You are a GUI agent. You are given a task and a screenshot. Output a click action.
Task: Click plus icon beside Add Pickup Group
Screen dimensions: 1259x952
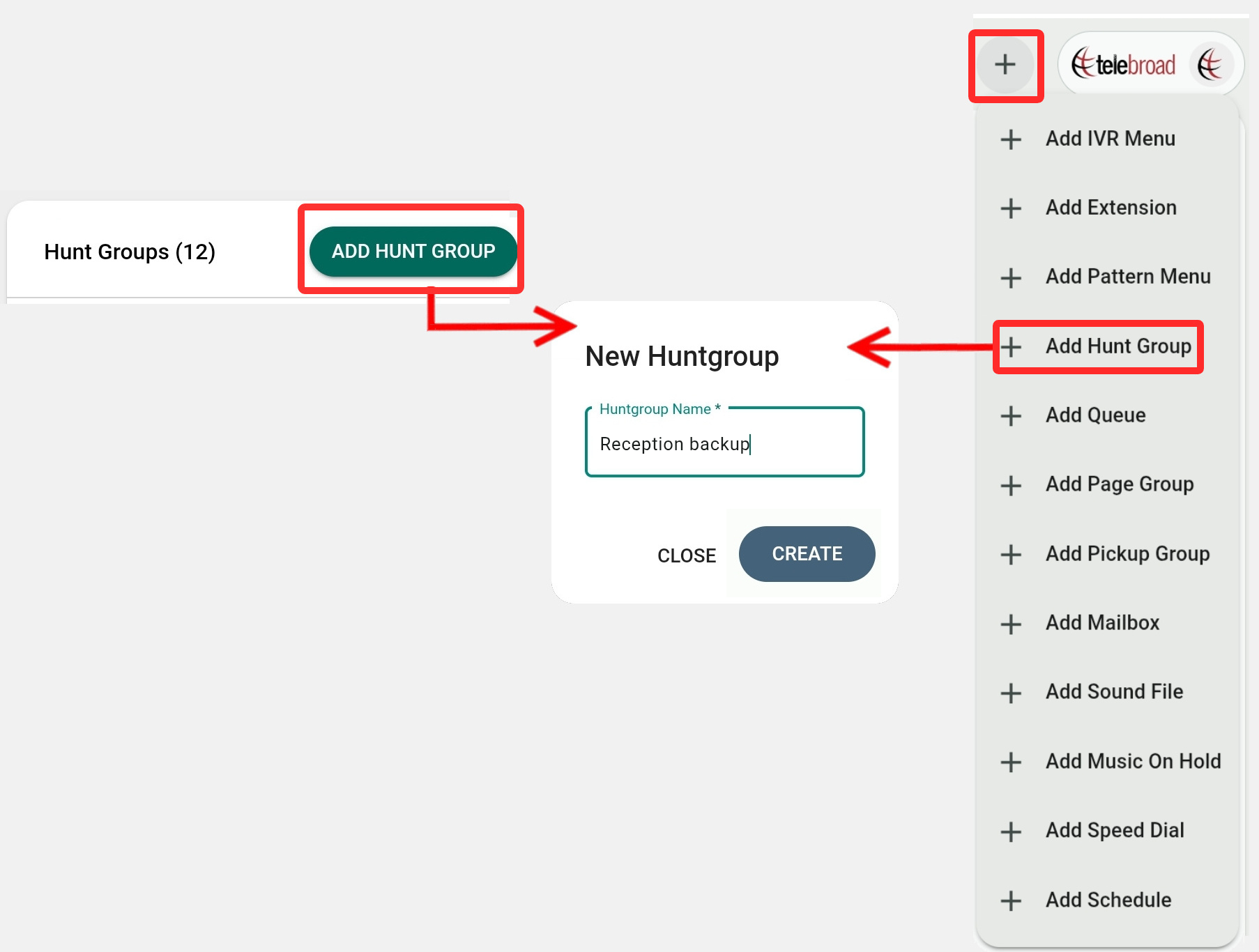pyautogui.click(x=1011, y=555)
